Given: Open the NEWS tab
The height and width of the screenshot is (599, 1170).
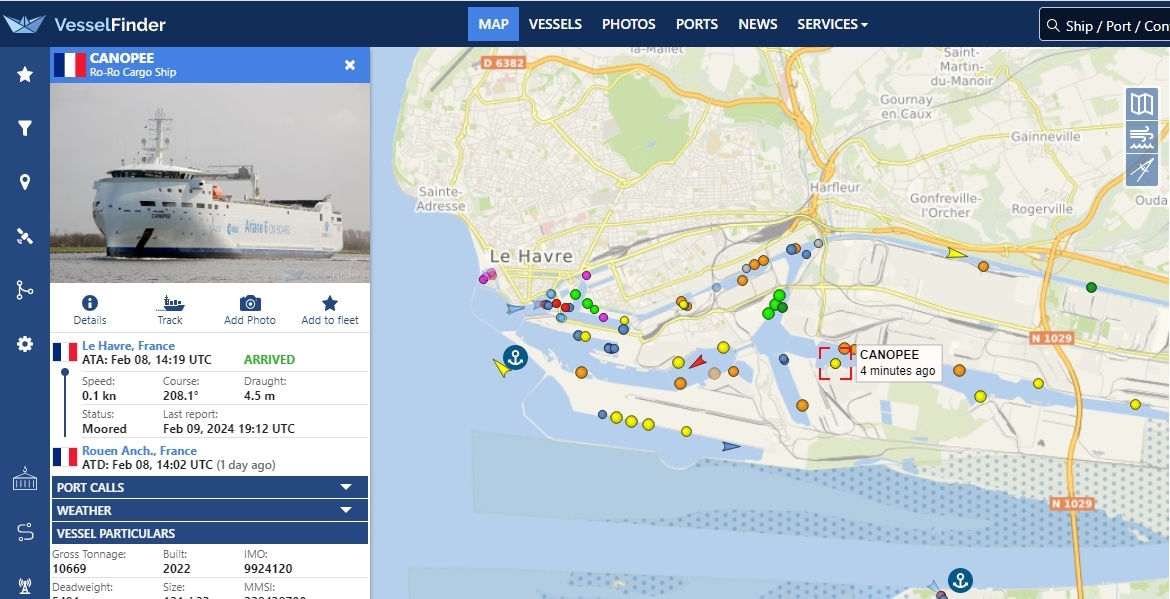Looking at the screenshot, I should click(757, 24).
